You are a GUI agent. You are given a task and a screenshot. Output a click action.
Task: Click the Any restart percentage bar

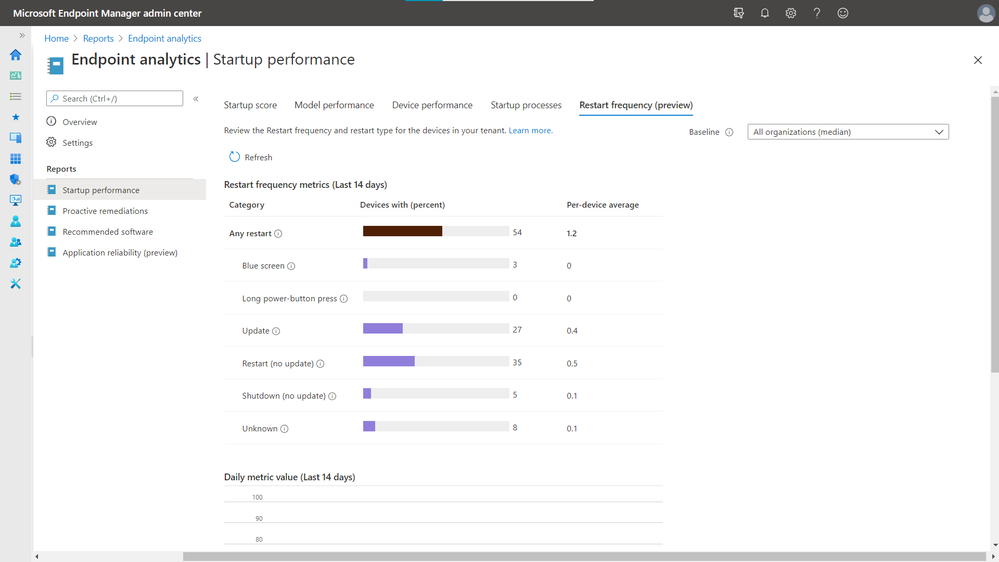point(436,231)
